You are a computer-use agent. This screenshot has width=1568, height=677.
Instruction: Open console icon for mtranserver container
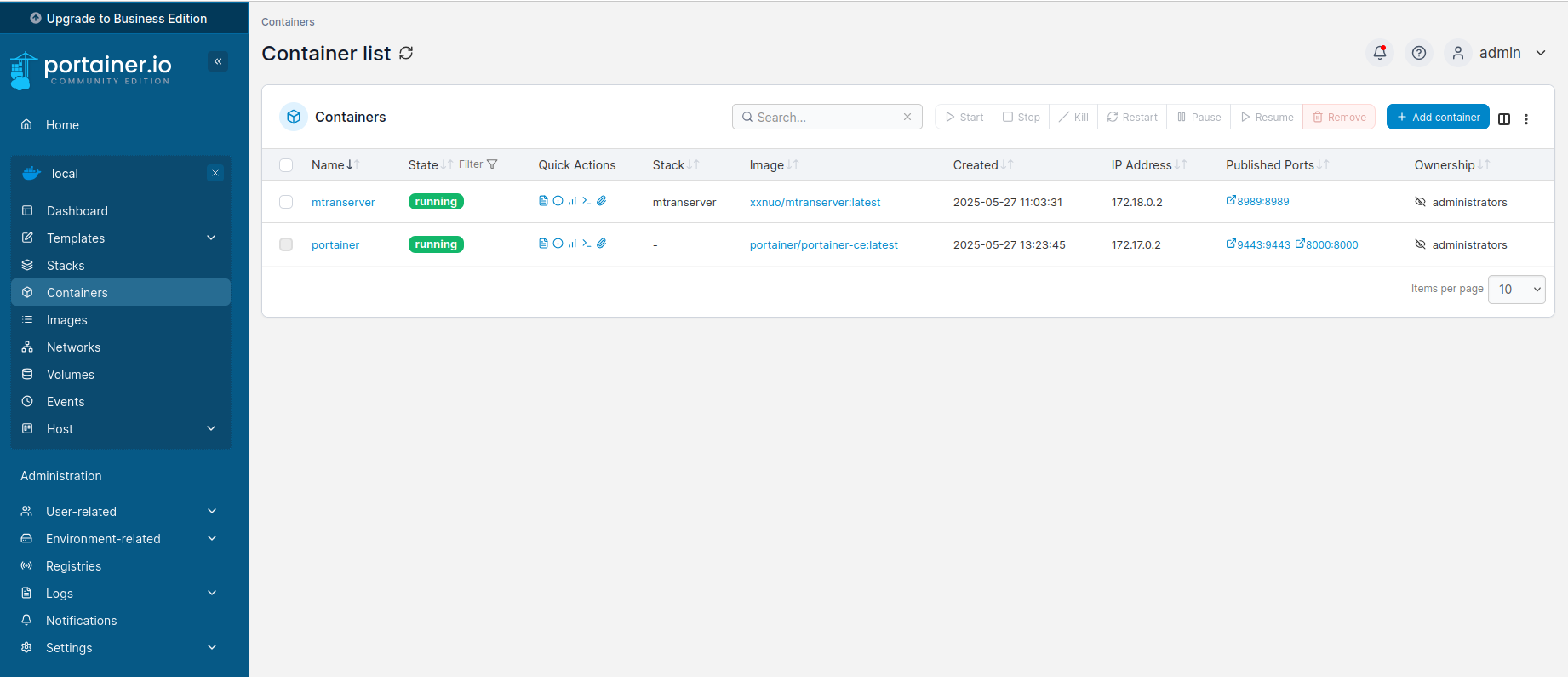(587, 201)
